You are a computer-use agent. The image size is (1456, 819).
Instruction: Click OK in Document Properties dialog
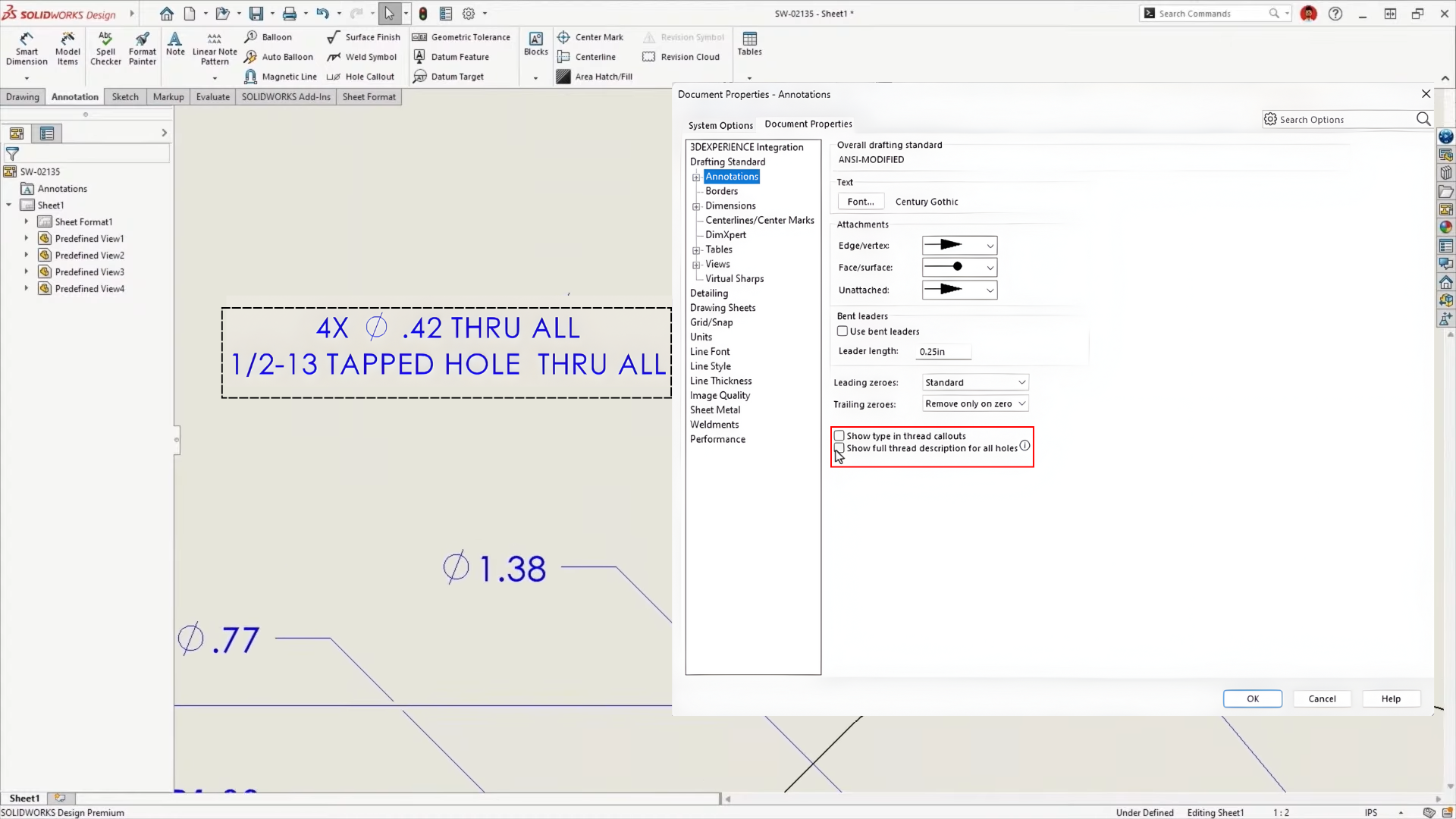click(x=1253, y=699)
